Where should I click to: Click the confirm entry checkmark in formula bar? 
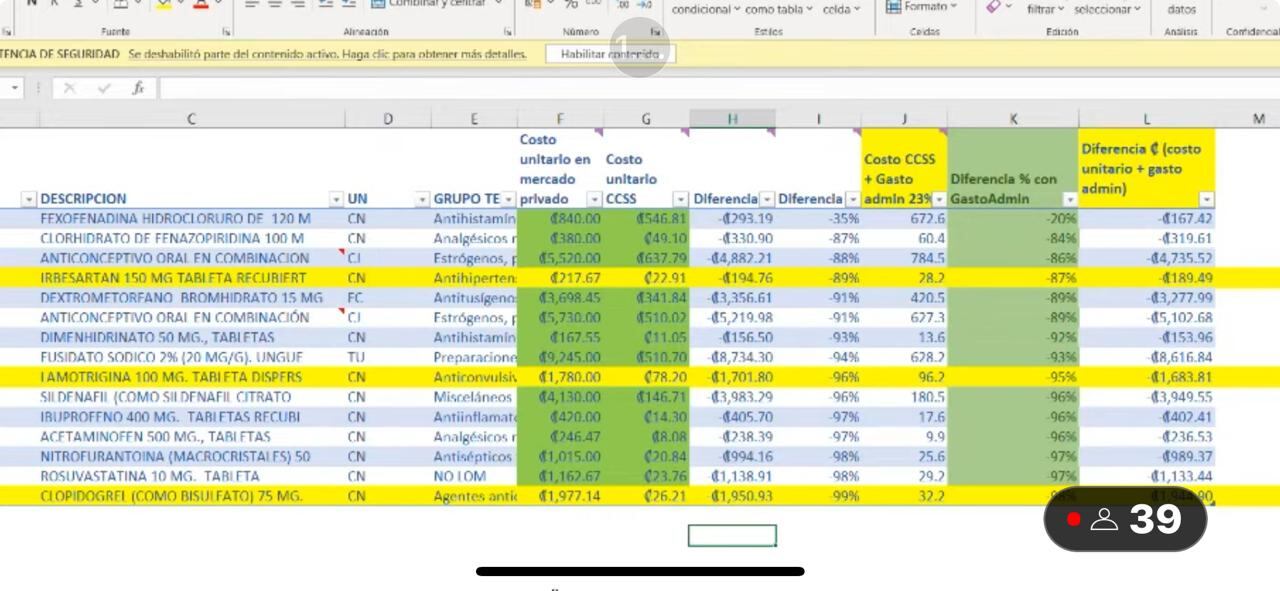[x=103, y=89]
